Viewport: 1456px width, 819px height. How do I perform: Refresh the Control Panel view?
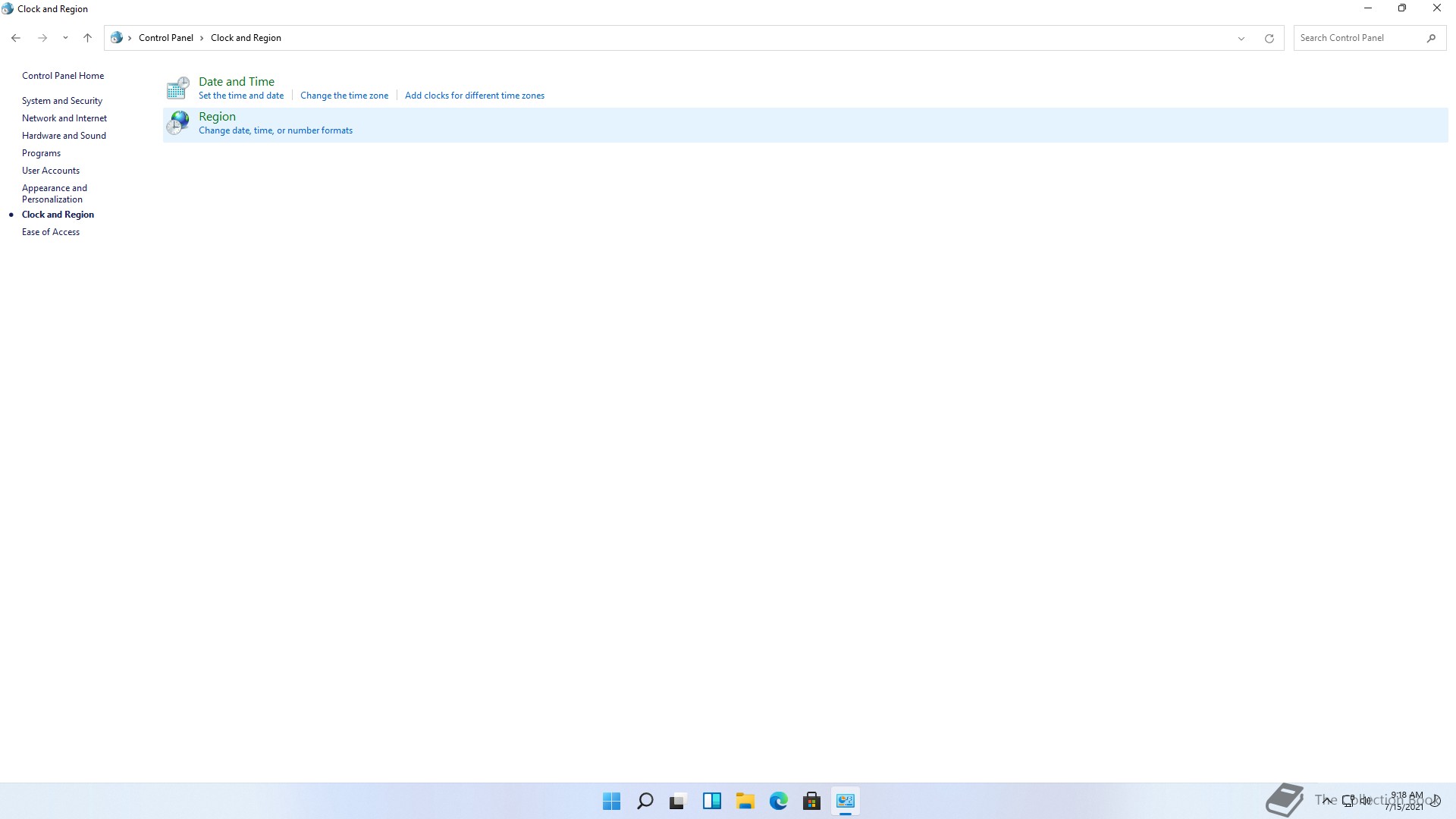tap(1269, 38)
